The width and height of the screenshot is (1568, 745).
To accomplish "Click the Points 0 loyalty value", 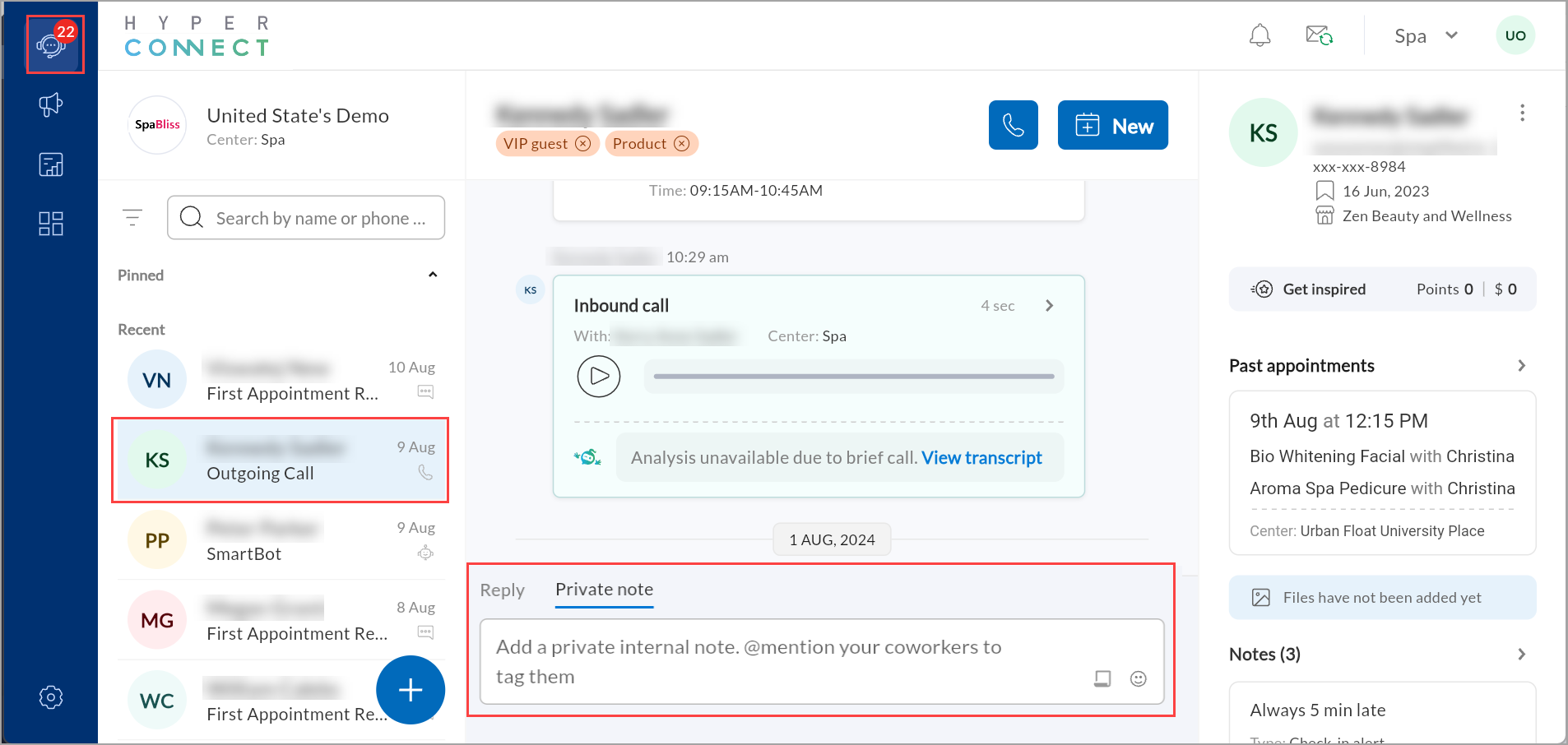I will click(x=1444, y=289).
